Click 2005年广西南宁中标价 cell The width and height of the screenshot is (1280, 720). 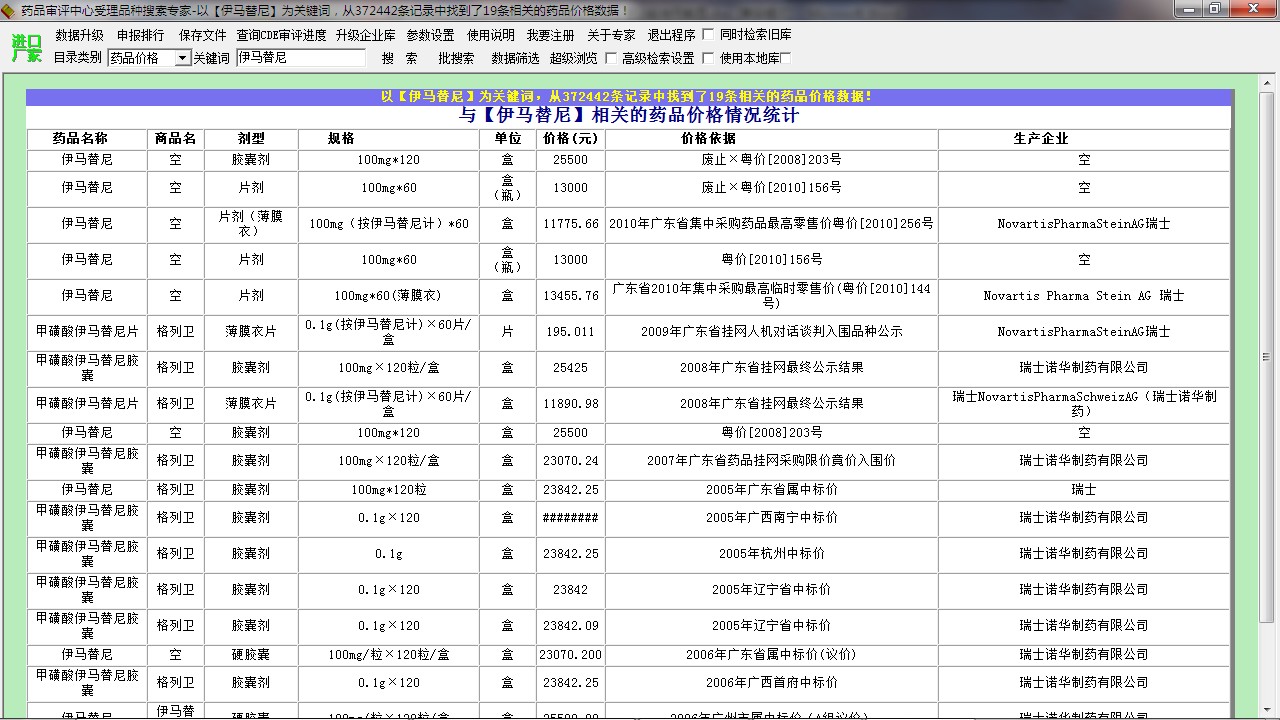click(x=771, y=518)
